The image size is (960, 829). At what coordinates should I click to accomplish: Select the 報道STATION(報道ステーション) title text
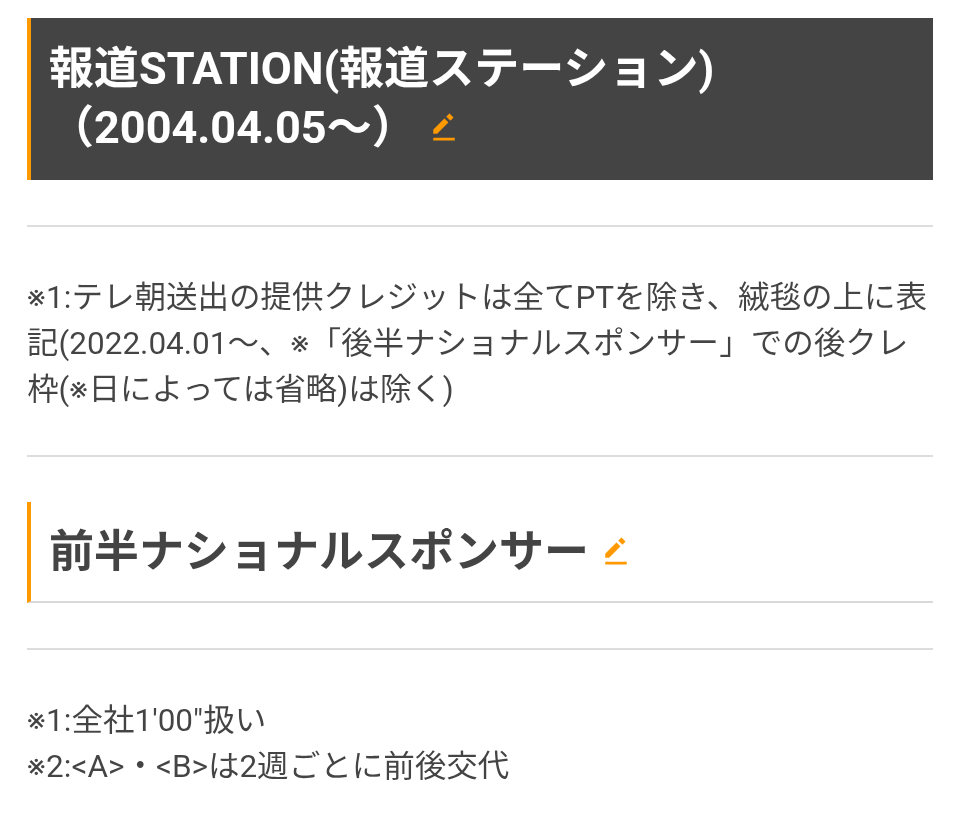click(381, 69)
